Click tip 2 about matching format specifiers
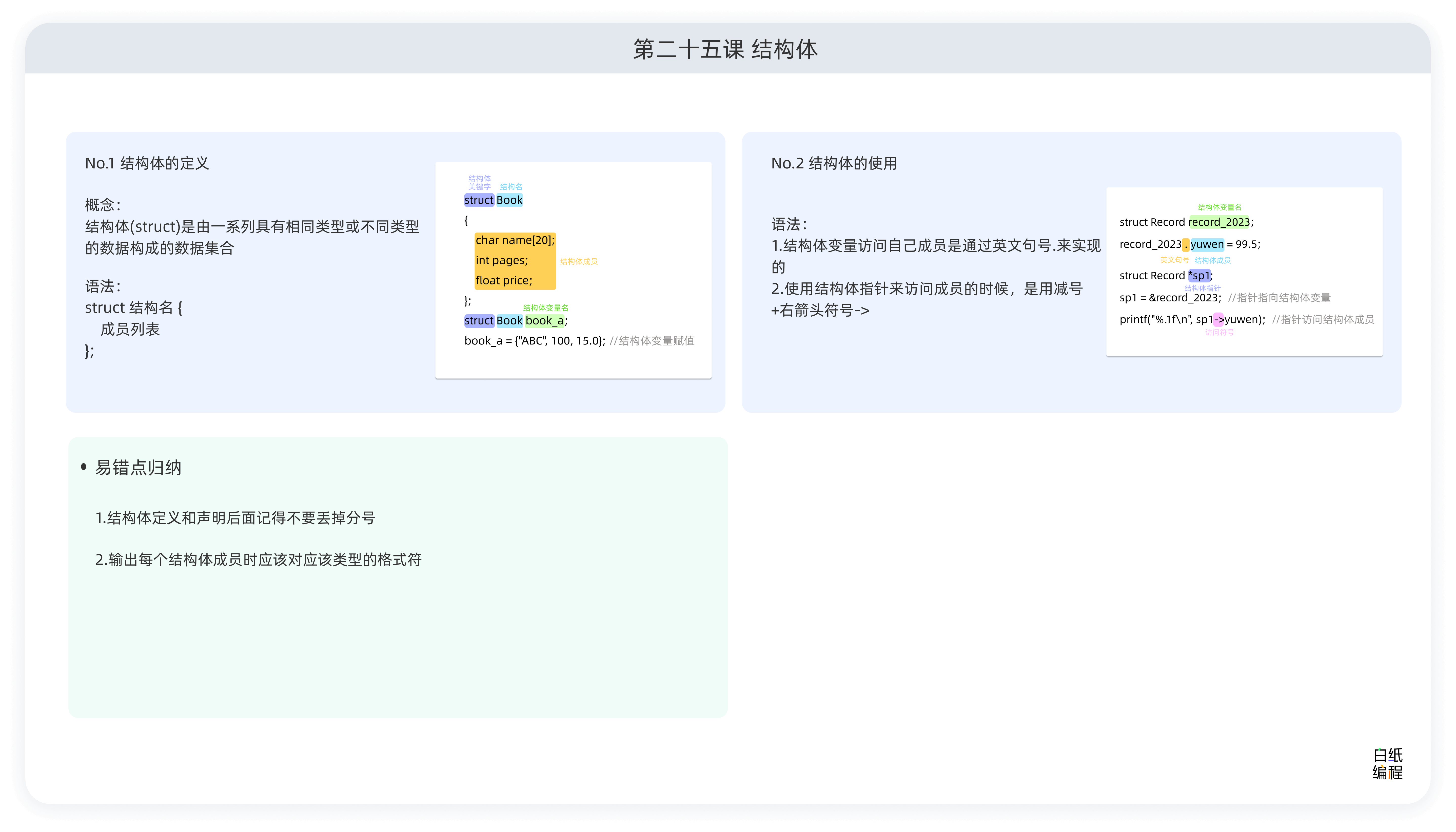This screenshot has height=832, width=1456. click(258, 559)
